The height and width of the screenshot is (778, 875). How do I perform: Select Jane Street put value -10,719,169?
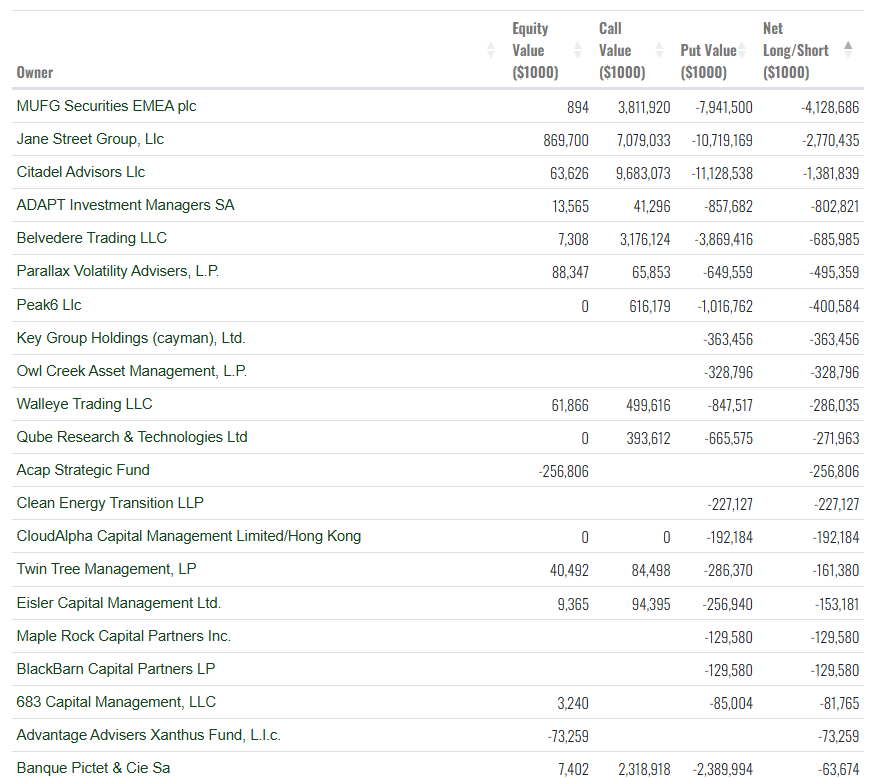click(x=722, y=140)
